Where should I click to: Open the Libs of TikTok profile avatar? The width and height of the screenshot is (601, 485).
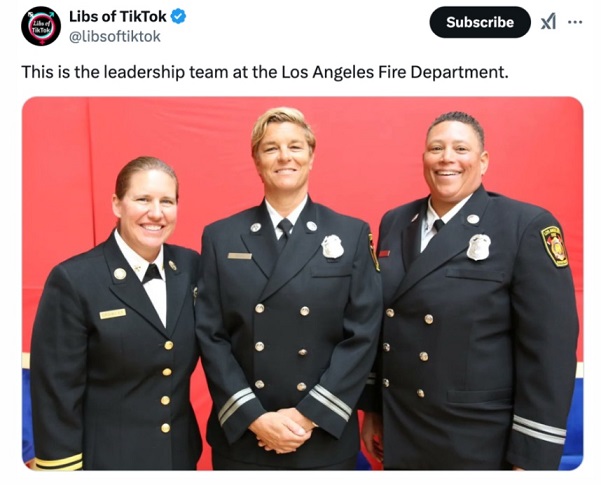41,26
